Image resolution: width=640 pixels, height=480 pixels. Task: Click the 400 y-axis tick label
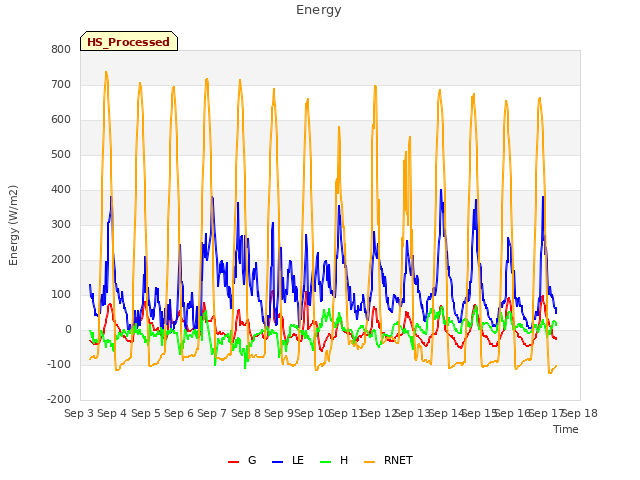tap(61, 190)
